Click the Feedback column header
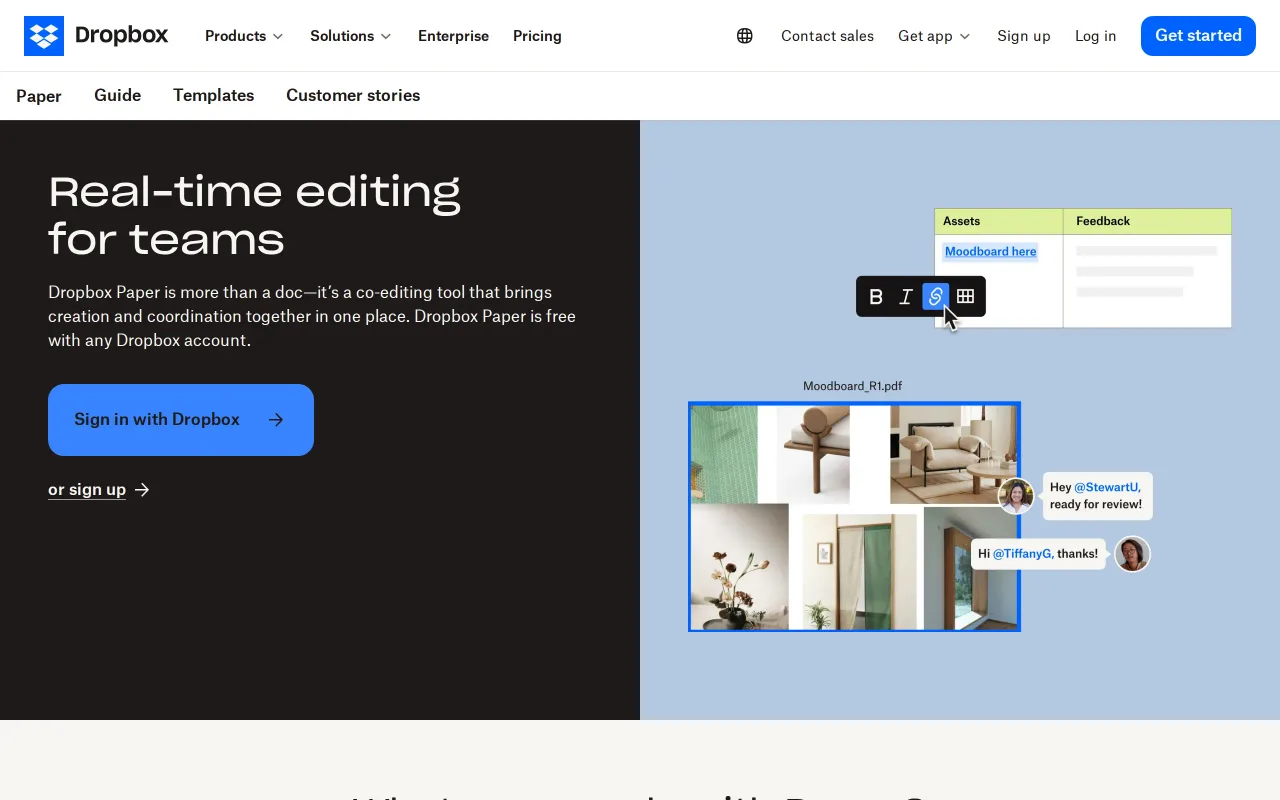The width and height of the screenshot is (1280, 800). (1147, 221)
